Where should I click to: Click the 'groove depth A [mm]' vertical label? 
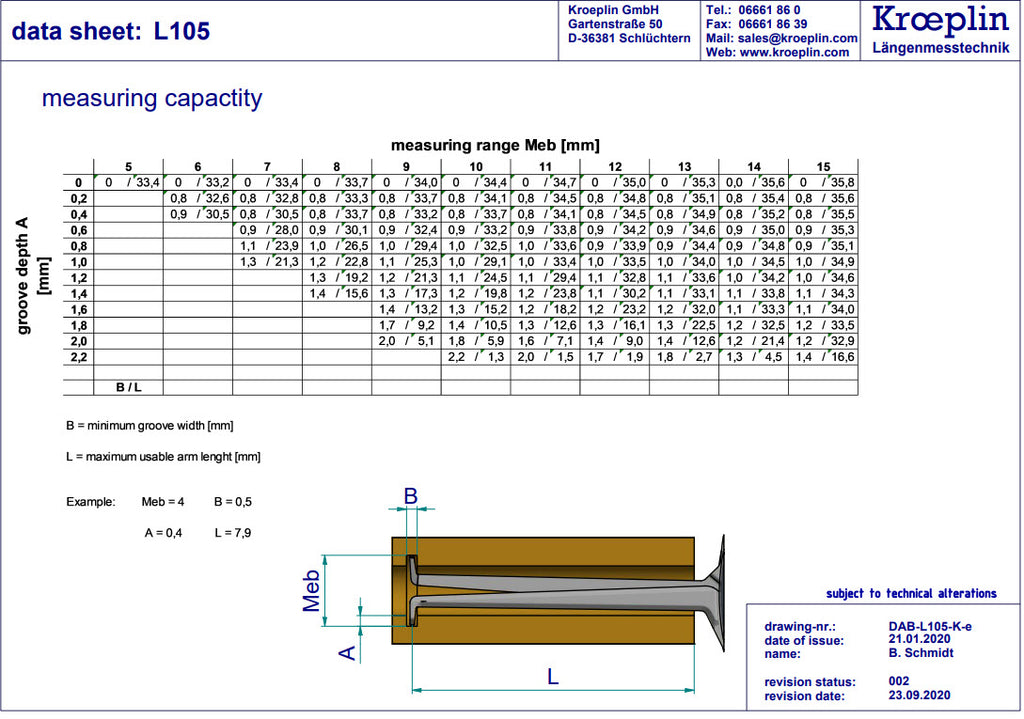[30, 275]
